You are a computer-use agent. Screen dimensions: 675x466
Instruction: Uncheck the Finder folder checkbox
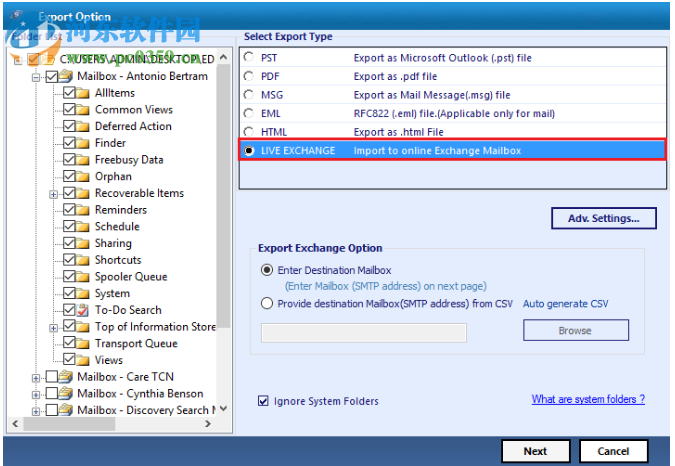pyautogui.click(x=69, y=142)
